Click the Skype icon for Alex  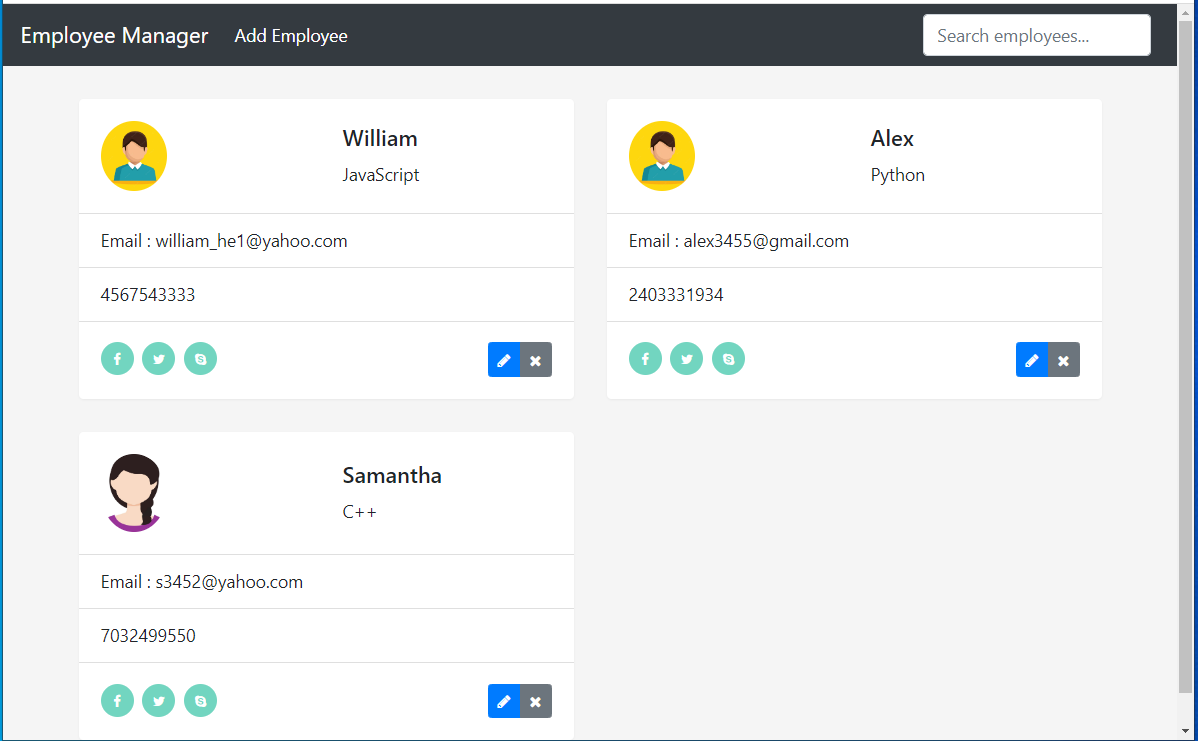pyautogui.click(x=728, y=358)
